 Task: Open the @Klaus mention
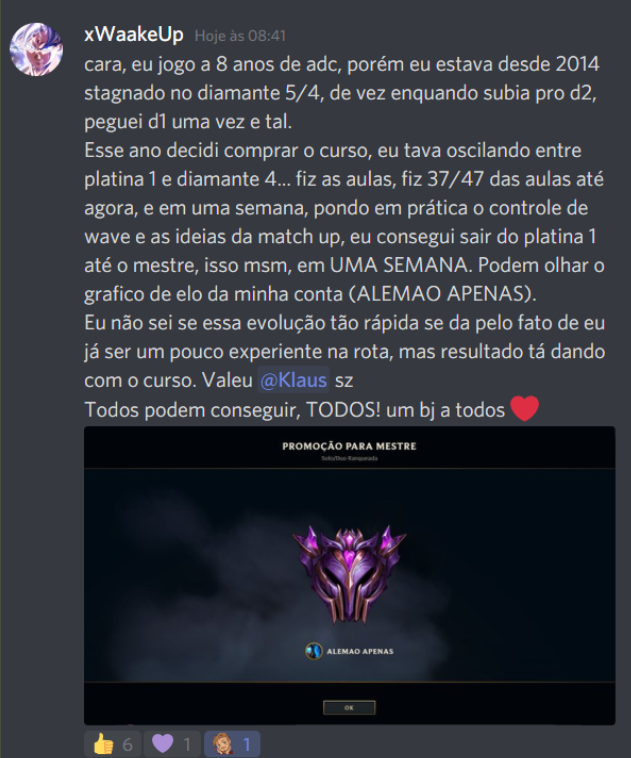point(293,380)
